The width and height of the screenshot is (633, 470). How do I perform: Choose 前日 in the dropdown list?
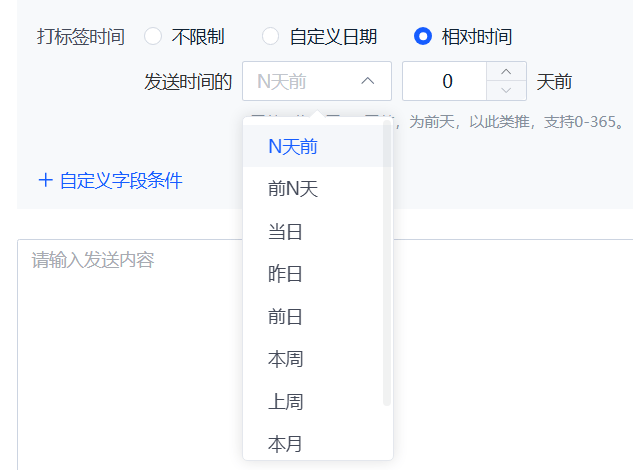coord(285,317)
